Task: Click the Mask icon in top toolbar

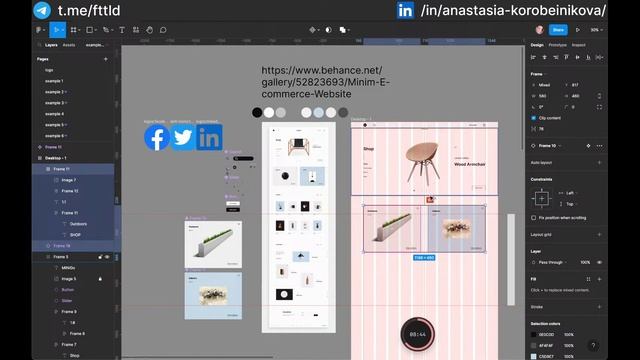Action: tap(328, 30)
